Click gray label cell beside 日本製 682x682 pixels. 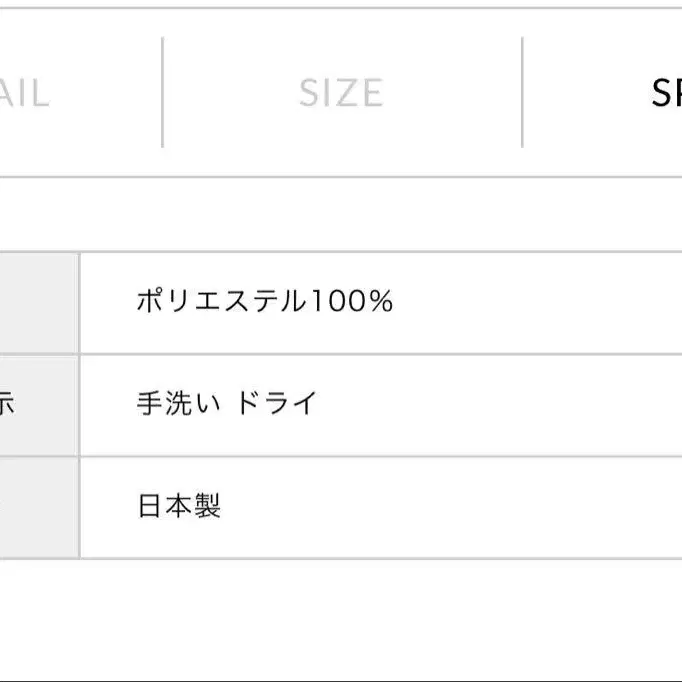pos(38,507)
